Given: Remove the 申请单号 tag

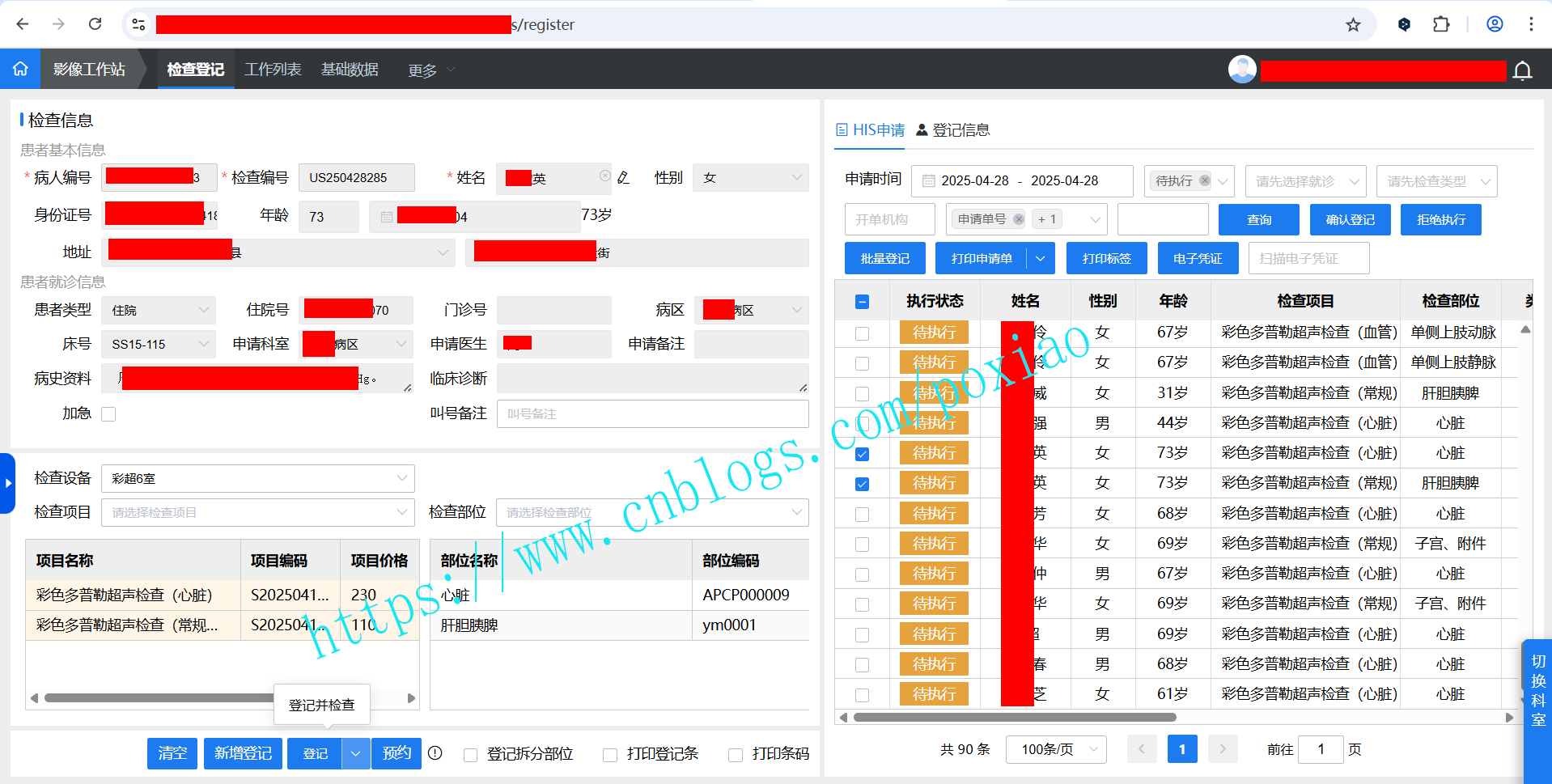Looking at the screenshot, I should (x=1019, y=219).
